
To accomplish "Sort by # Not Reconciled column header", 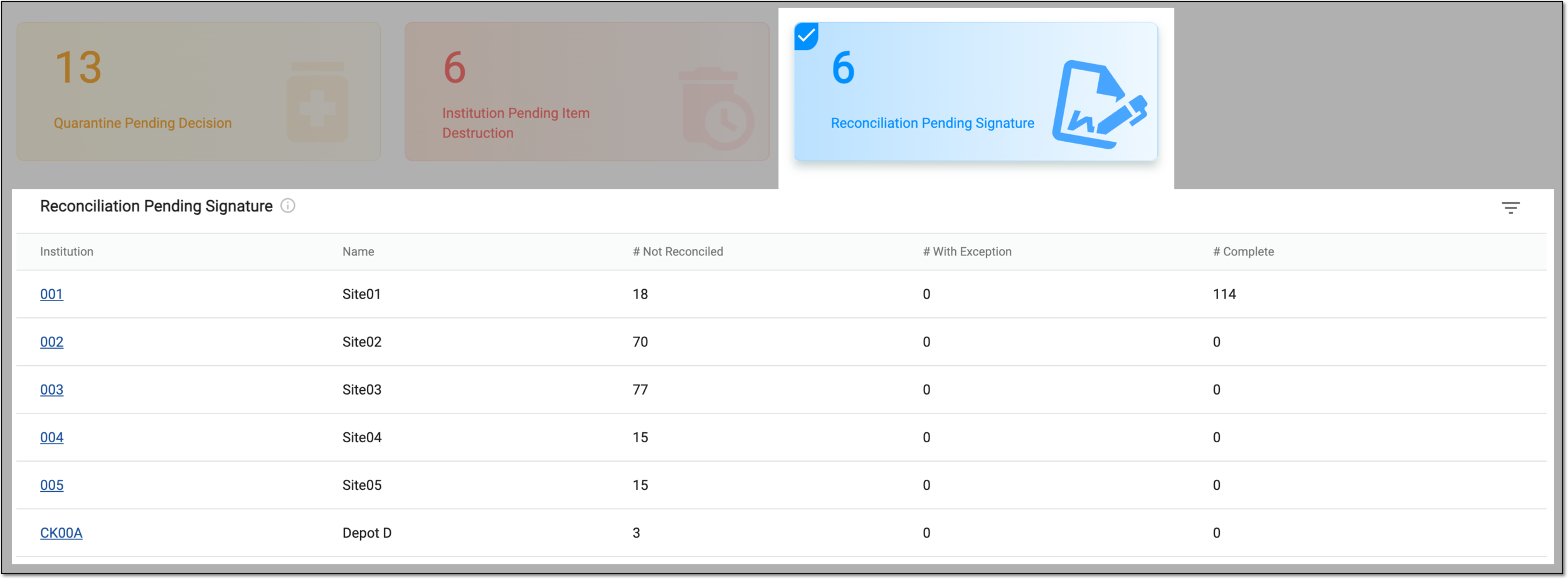I will pyautogui.click(x=677, y=252).
